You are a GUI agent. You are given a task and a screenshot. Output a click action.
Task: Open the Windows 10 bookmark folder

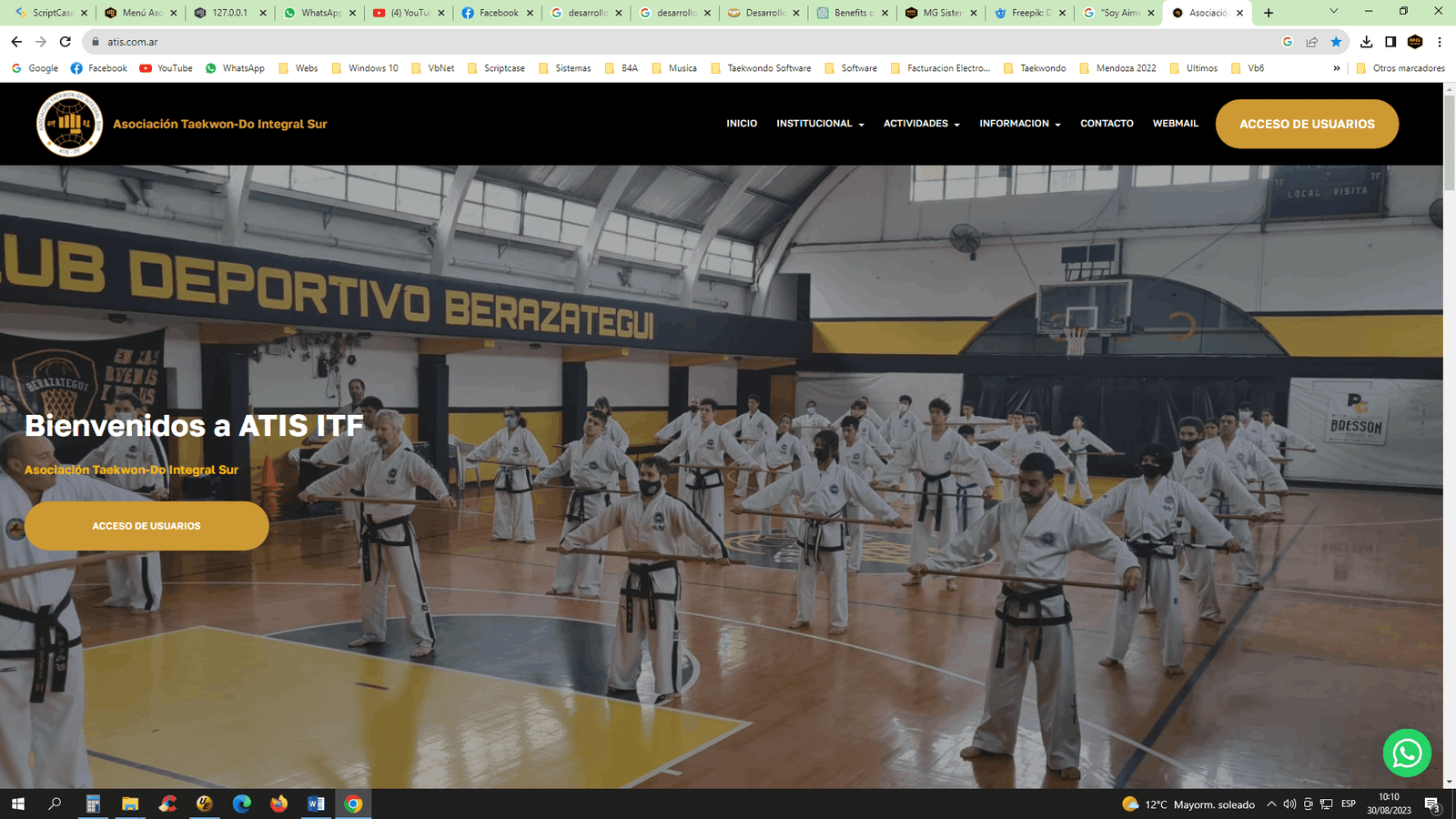pyautogui.click(x=365, y=68)
